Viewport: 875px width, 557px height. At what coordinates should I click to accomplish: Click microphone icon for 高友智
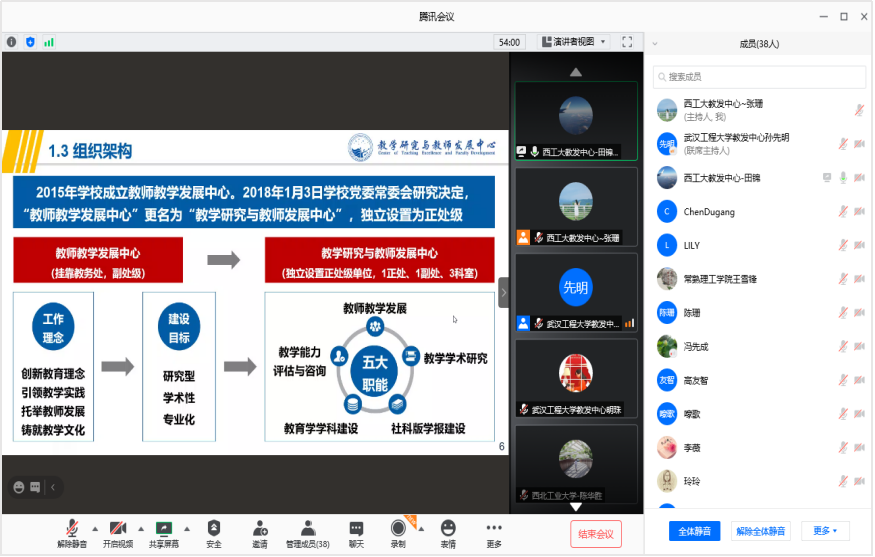point(843,381)
